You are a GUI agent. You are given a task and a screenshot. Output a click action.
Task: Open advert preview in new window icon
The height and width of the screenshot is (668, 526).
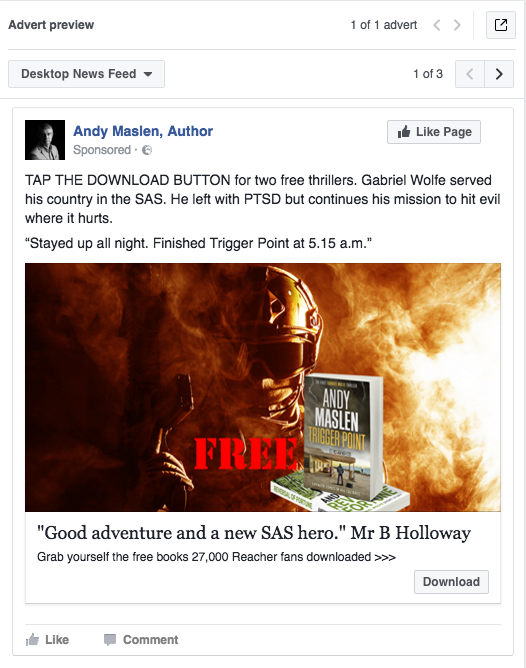click(501, 25)
